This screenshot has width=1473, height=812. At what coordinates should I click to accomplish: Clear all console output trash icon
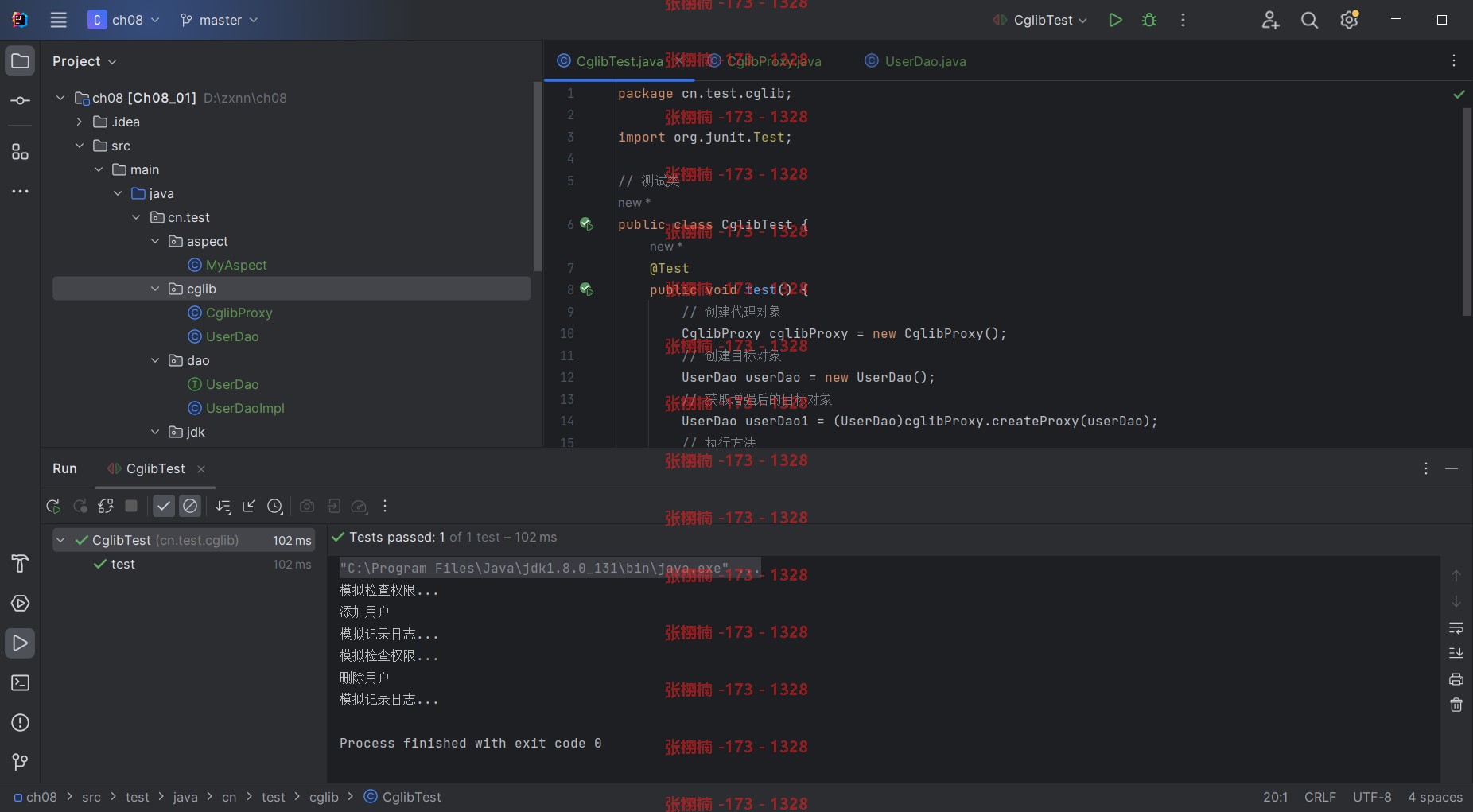1456,705
